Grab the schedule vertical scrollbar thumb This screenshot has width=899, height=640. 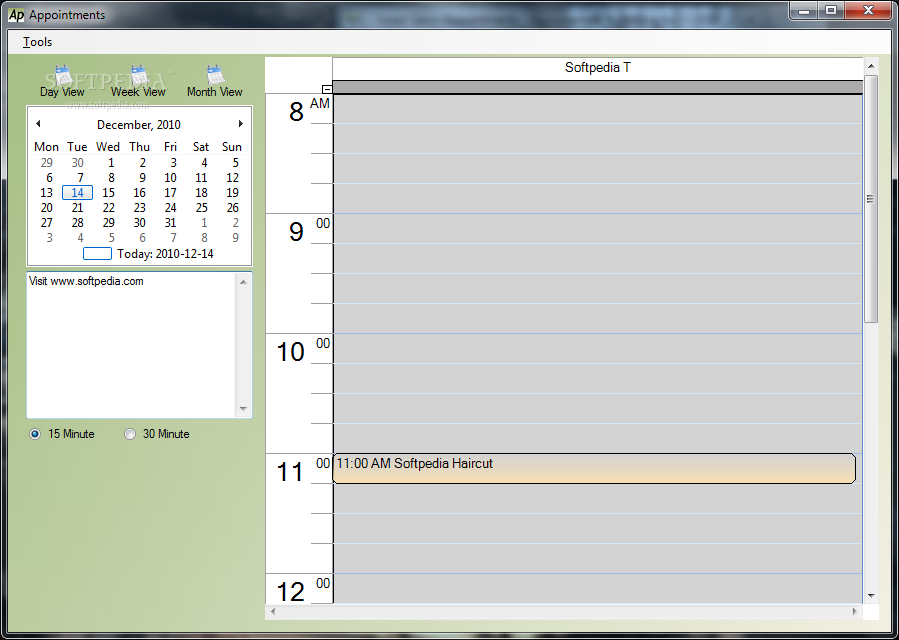(871, 198)
